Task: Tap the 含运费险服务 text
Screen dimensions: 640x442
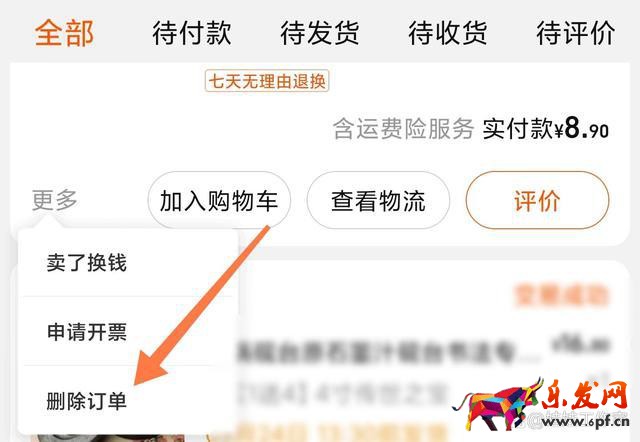Action: (404, 129)
